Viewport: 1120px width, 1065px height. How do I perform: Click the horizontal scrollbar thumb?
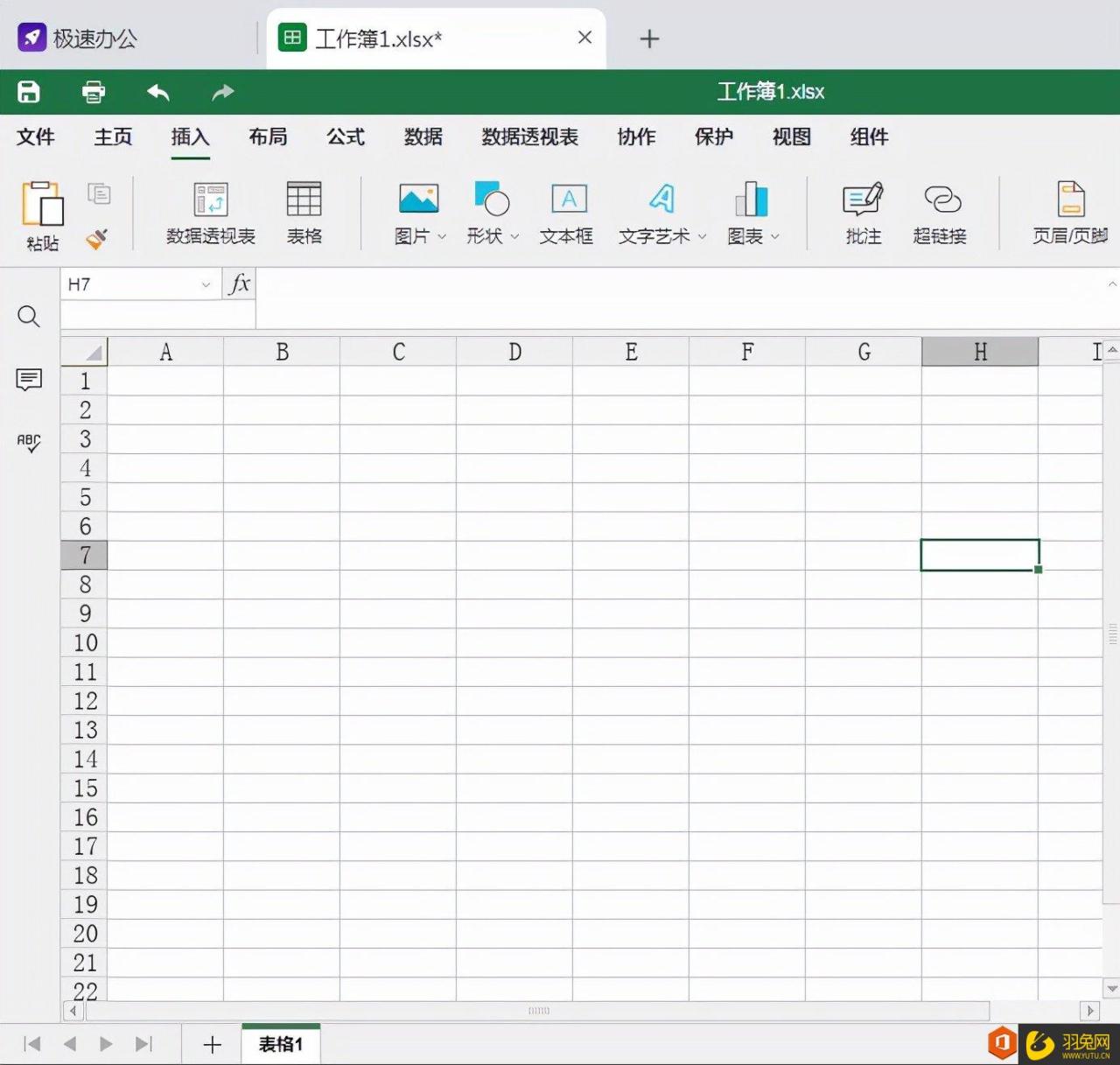[x=538, y=1011]
